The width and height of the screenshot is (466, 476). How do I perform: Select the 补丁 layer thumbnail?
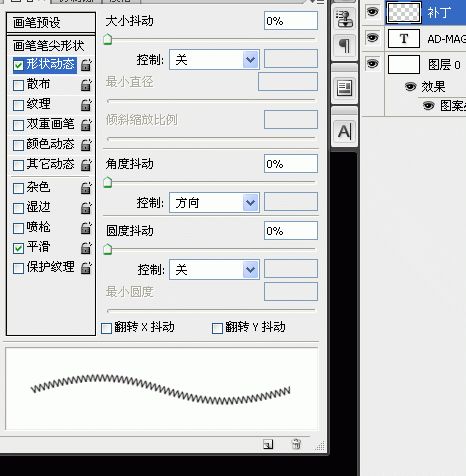(x=404, y=13)
